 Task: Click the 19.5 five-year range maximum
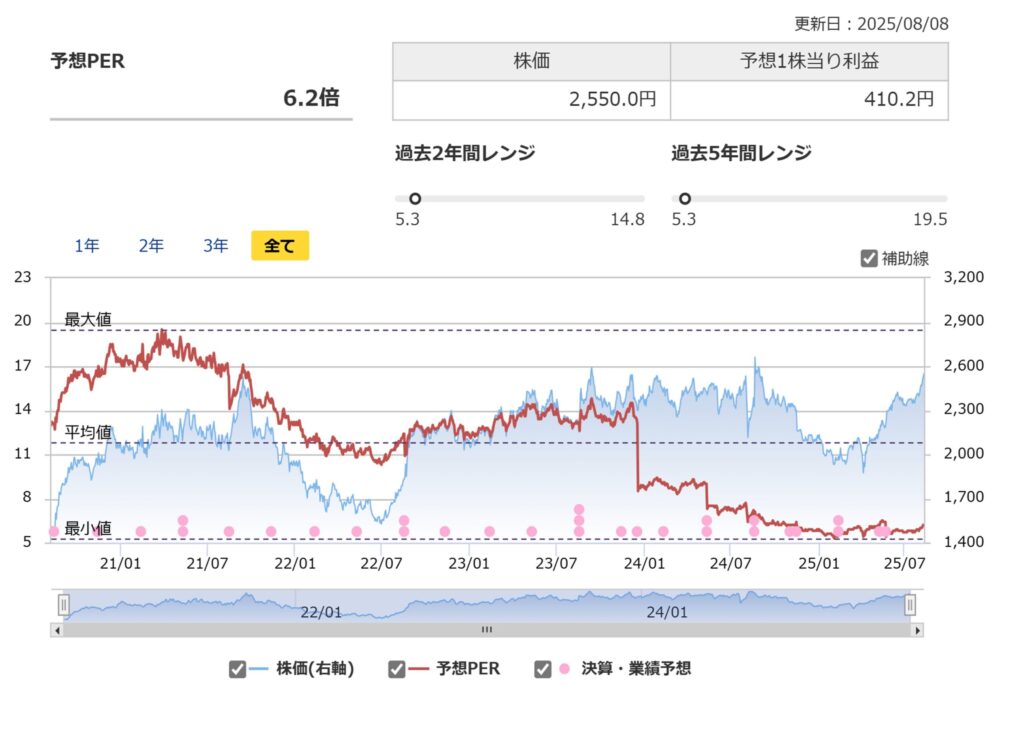[x=930, y=219]
